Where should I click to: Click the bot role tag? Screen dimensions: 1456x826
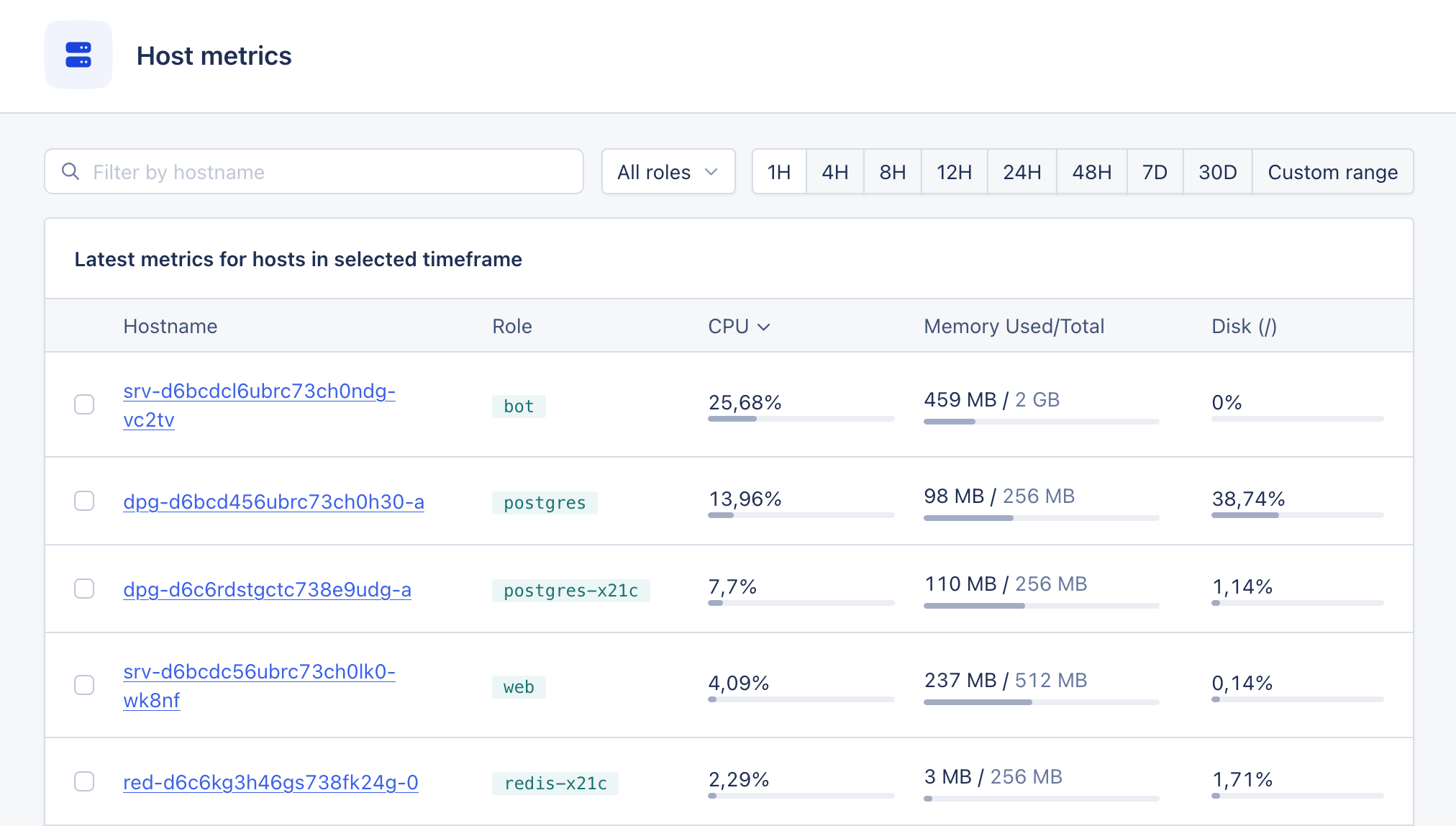point(519,406)
